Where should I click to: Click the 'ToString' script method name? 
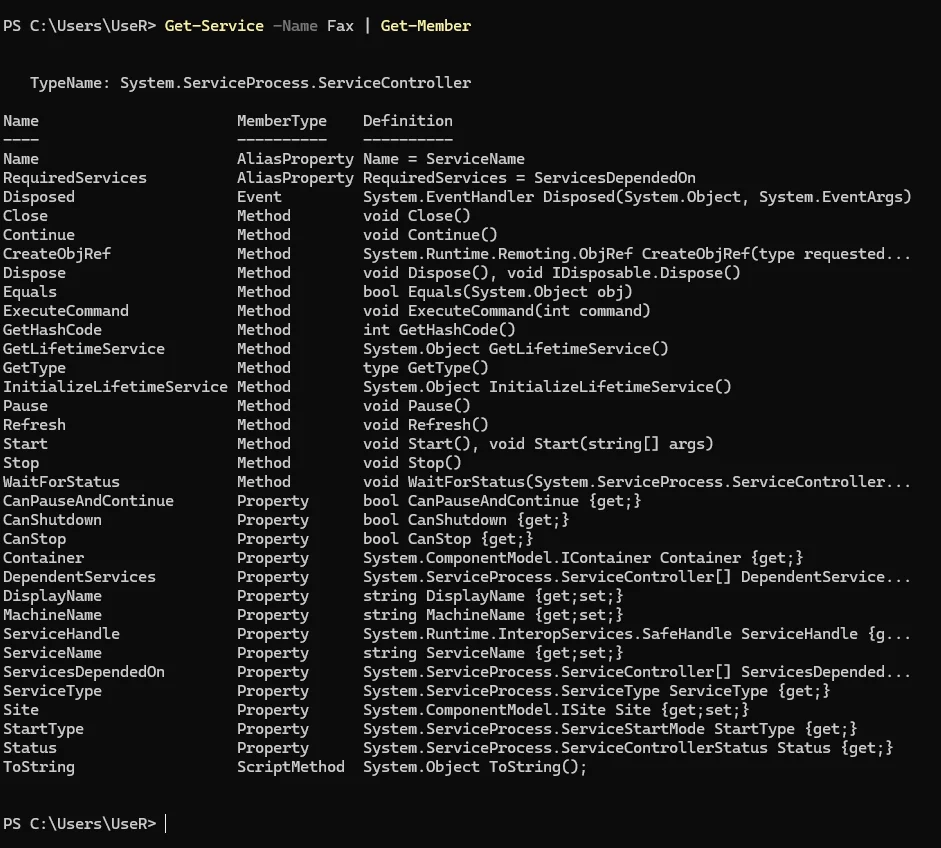tap(39, 767)
